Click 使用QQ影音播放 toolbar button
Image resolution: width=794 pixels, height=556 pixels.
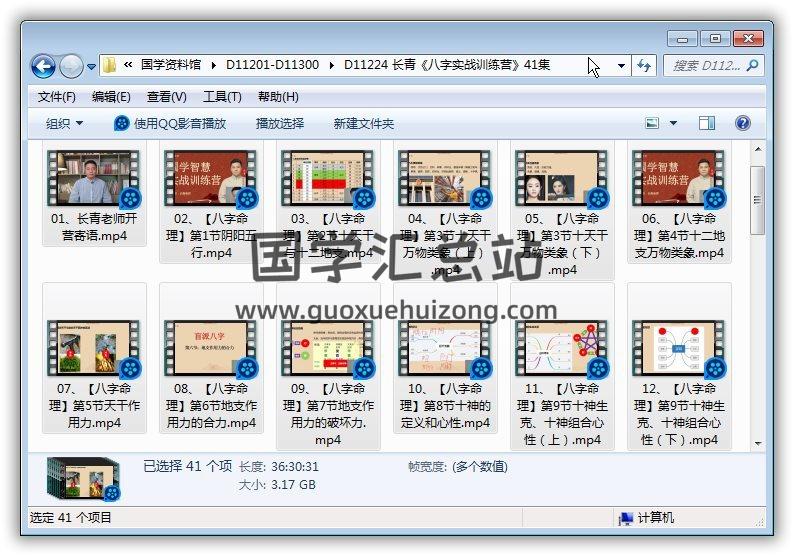pos(170,124)
